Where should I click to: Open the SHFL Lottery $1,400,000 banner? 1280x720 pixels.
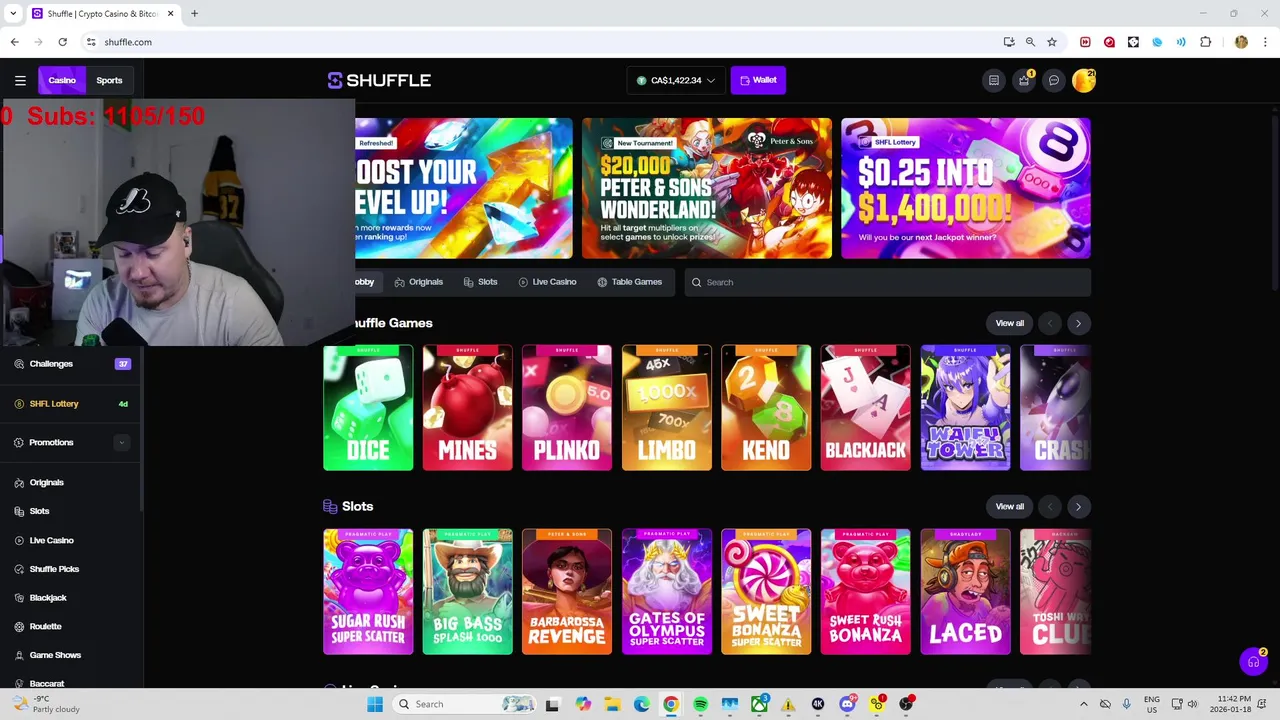(x=966, y=188)
